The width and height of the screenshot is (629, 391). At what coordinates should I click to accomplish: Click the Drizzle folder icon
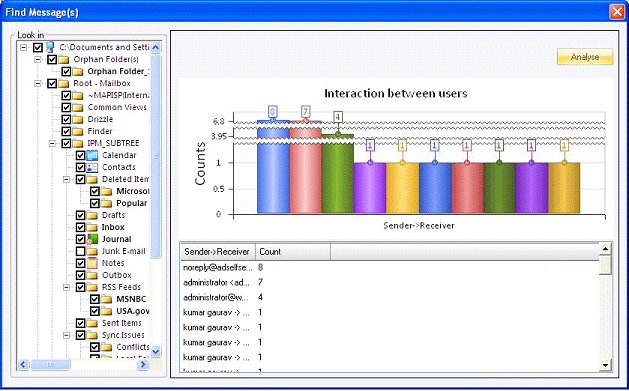click(x=78, y=120)
